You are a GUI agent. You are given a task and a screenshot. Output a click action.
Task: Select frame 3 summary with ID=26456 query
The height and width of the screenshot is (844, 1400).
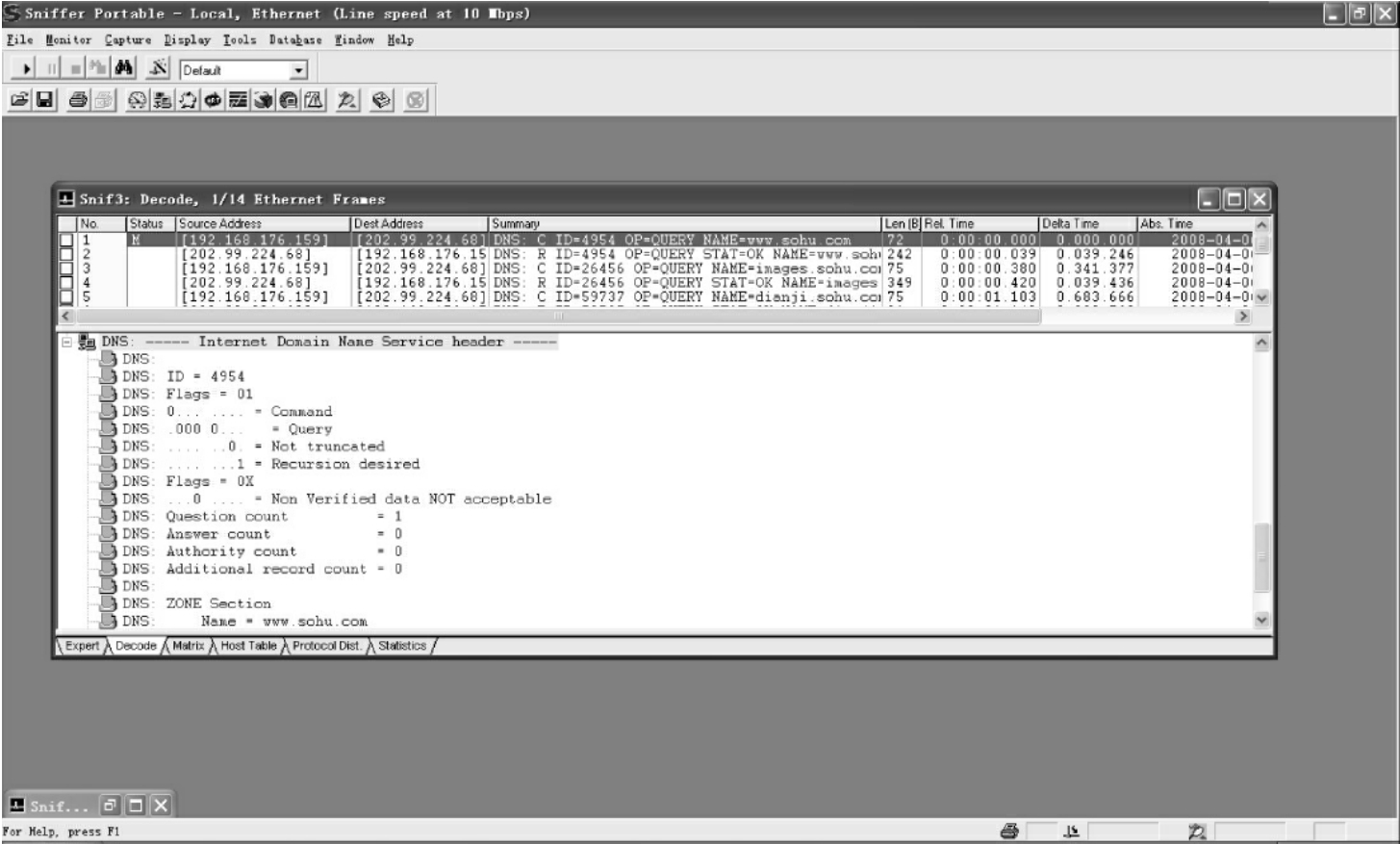pyautogui.click(x=687, y=269)
